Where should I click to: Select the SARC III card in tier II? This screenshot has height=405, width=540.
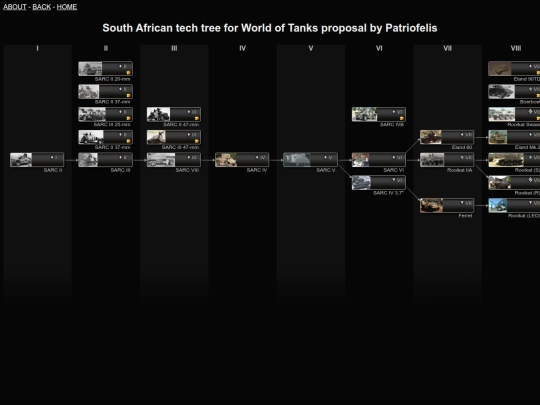click(105, 160)
